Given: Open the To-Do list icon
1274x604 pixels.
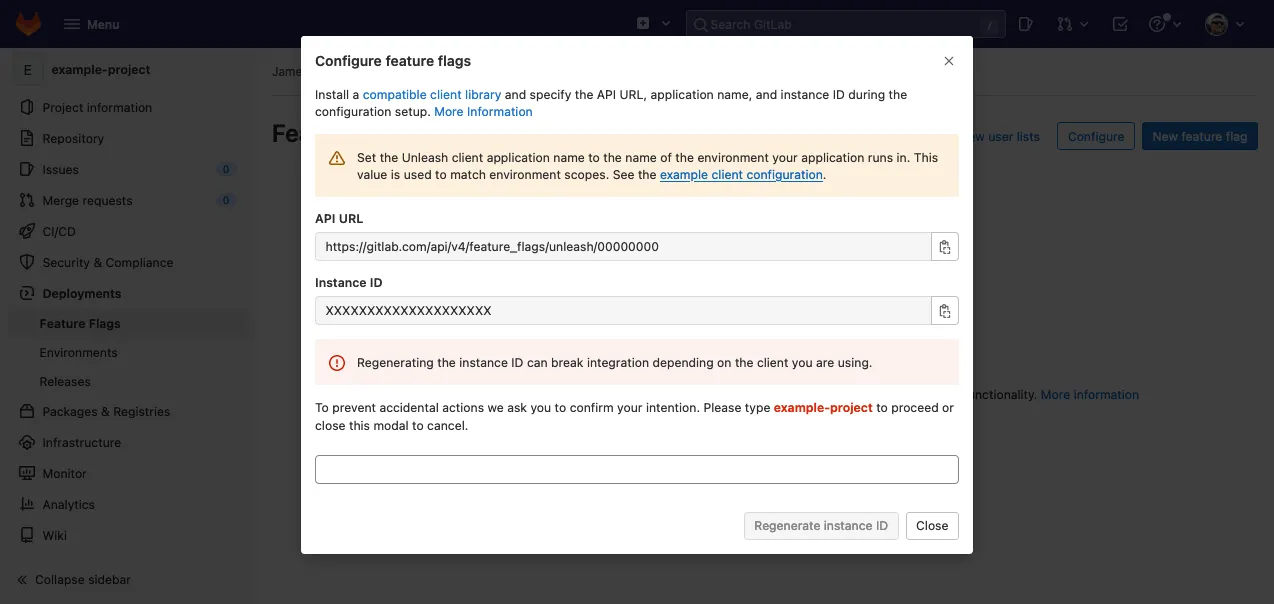Looking at the screenshot, I should point(1120,24).
